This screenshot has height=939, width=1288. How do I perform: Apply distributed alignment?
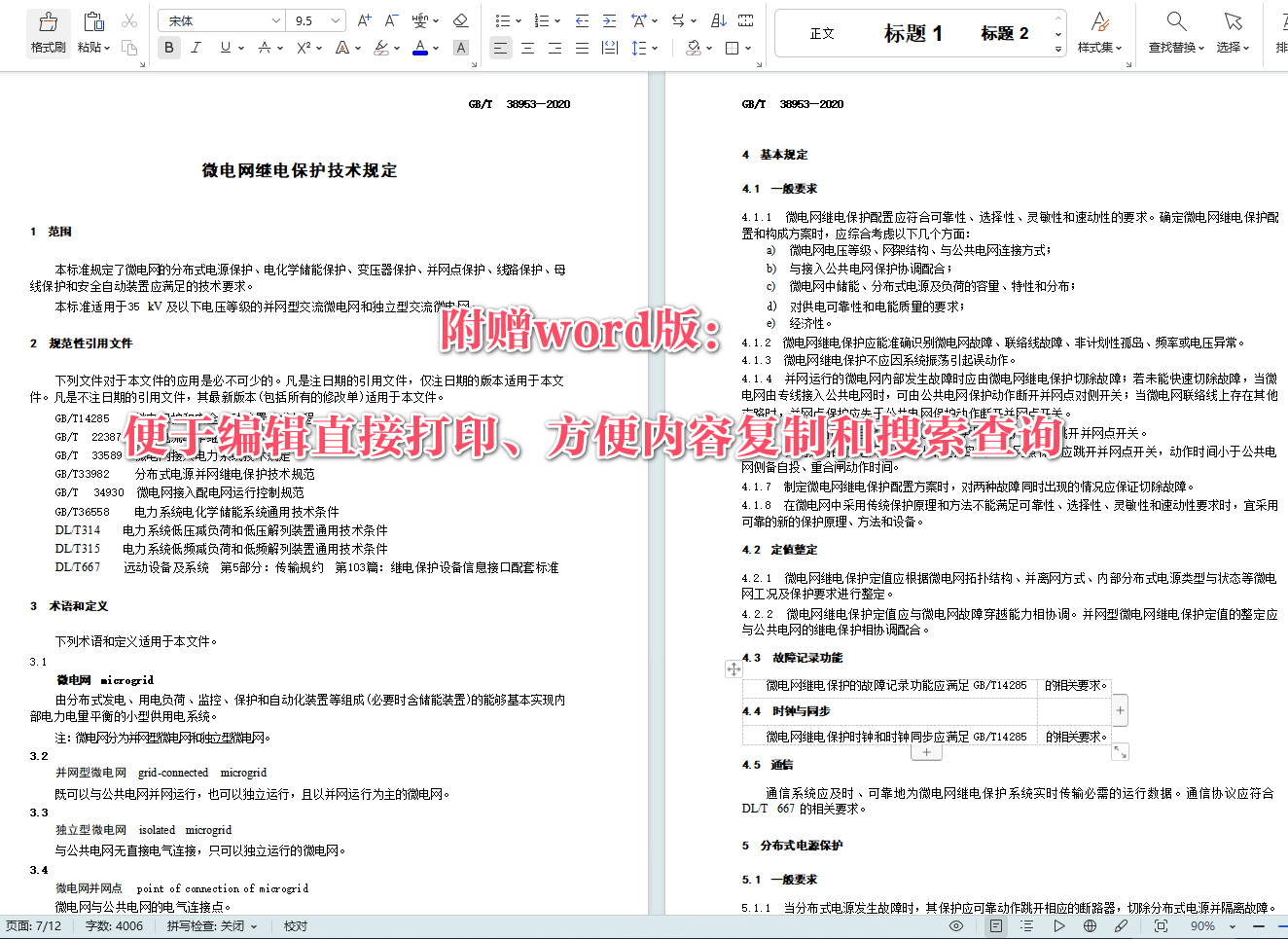click(610, 48)
